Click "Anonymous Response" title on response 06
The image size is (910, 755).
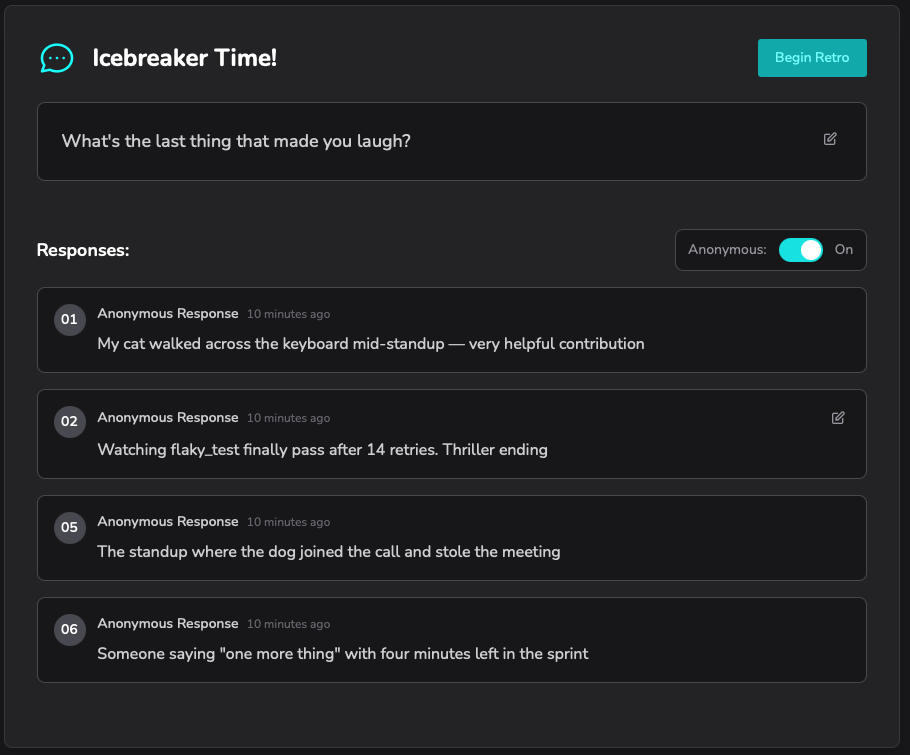[x=168, y=623]
